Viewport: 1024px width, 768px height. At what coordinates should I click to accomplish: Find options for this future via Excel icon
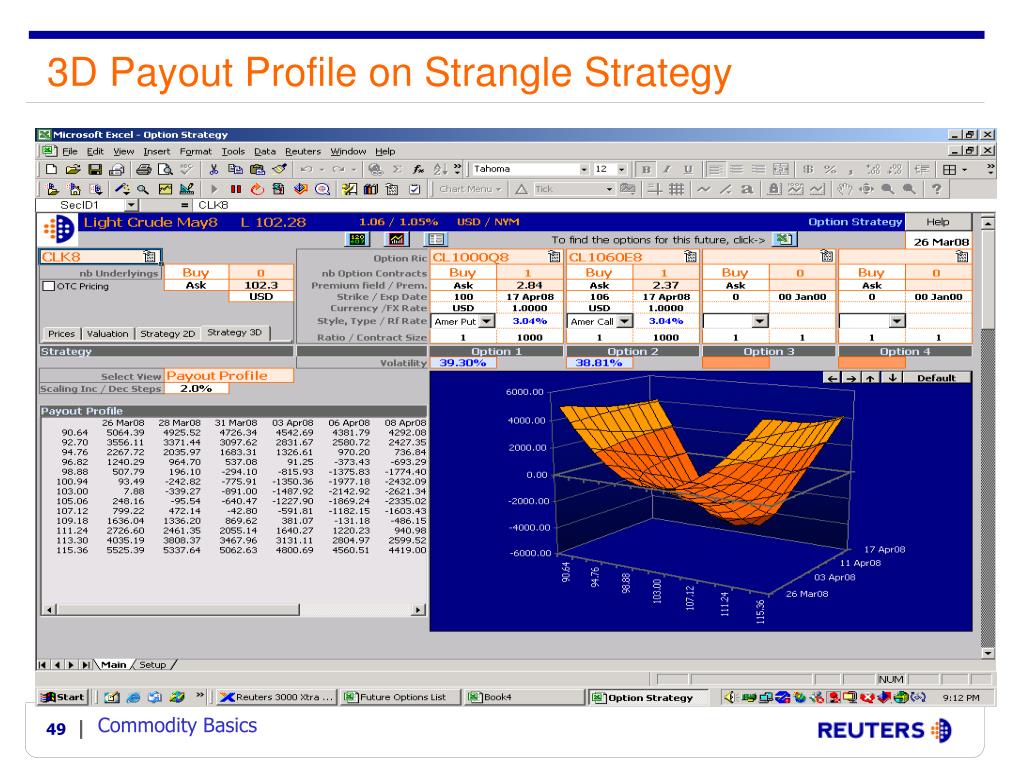pyautogui.click(x=782, y=240)
